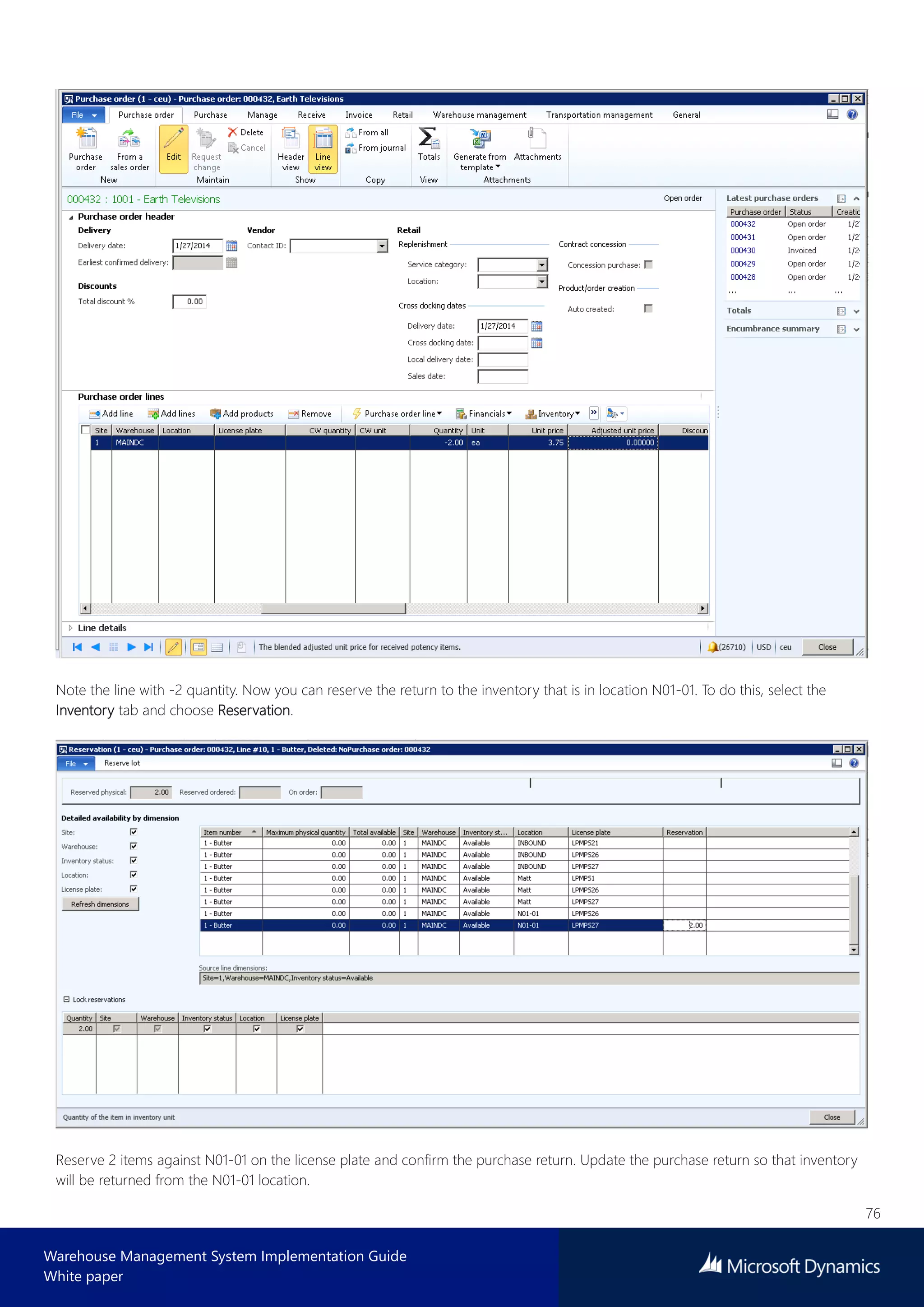Click Add lines toolbar button
Screen dimensions: 924x1307
[x=171, y=414]
